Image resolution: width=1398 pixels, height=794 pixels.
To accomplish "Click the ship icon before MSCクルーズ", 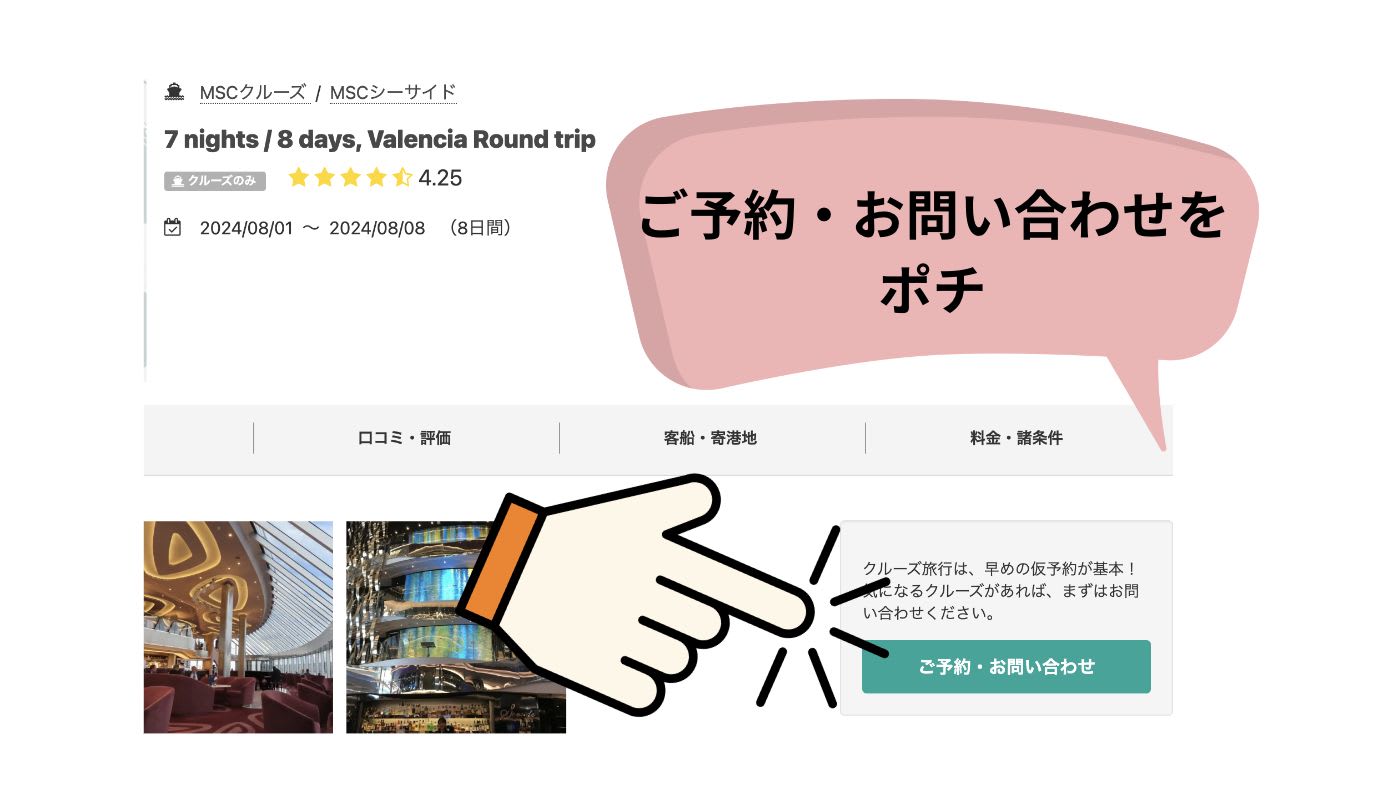I will 174,92.
